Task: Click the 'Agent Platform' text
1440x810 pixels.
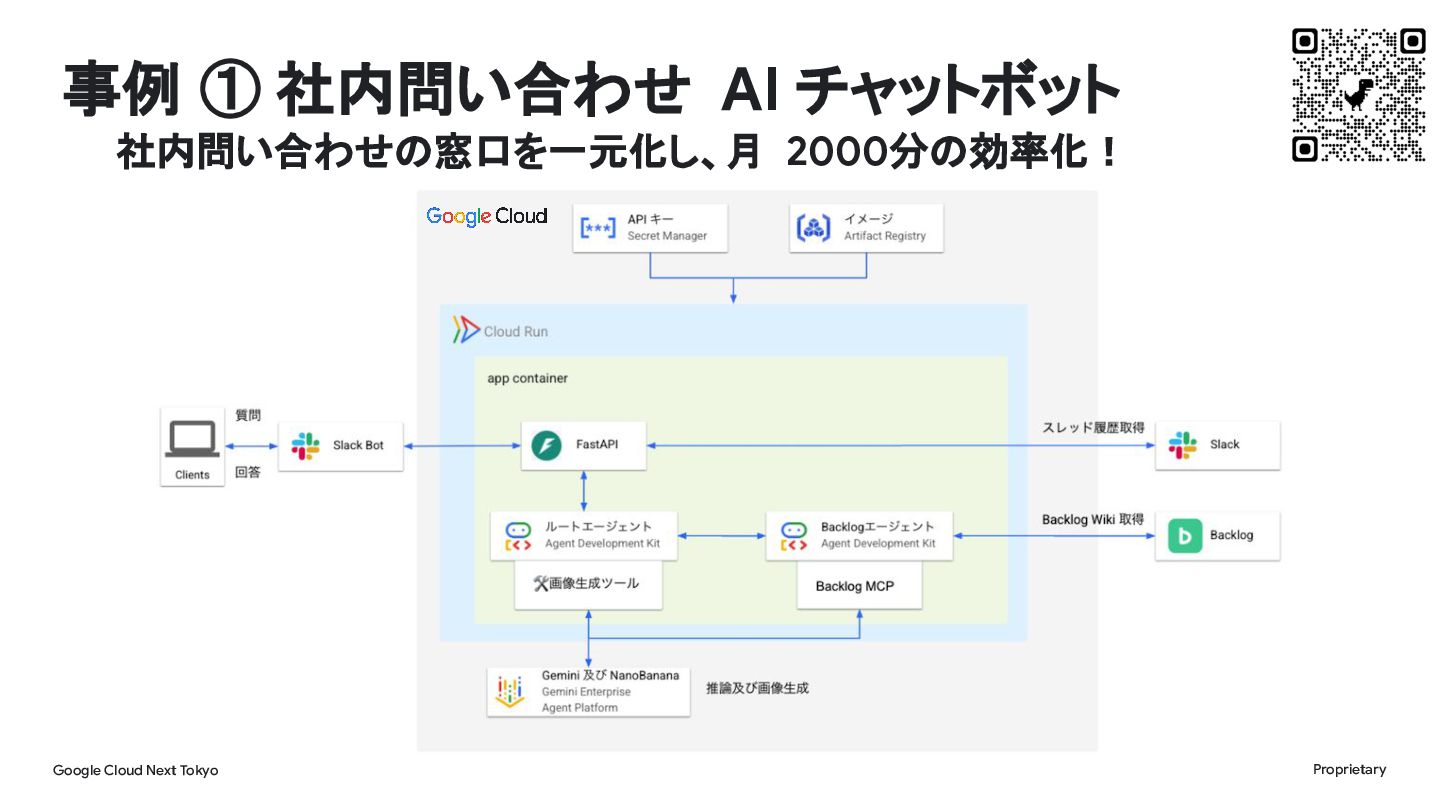Action: coord(580,707)
